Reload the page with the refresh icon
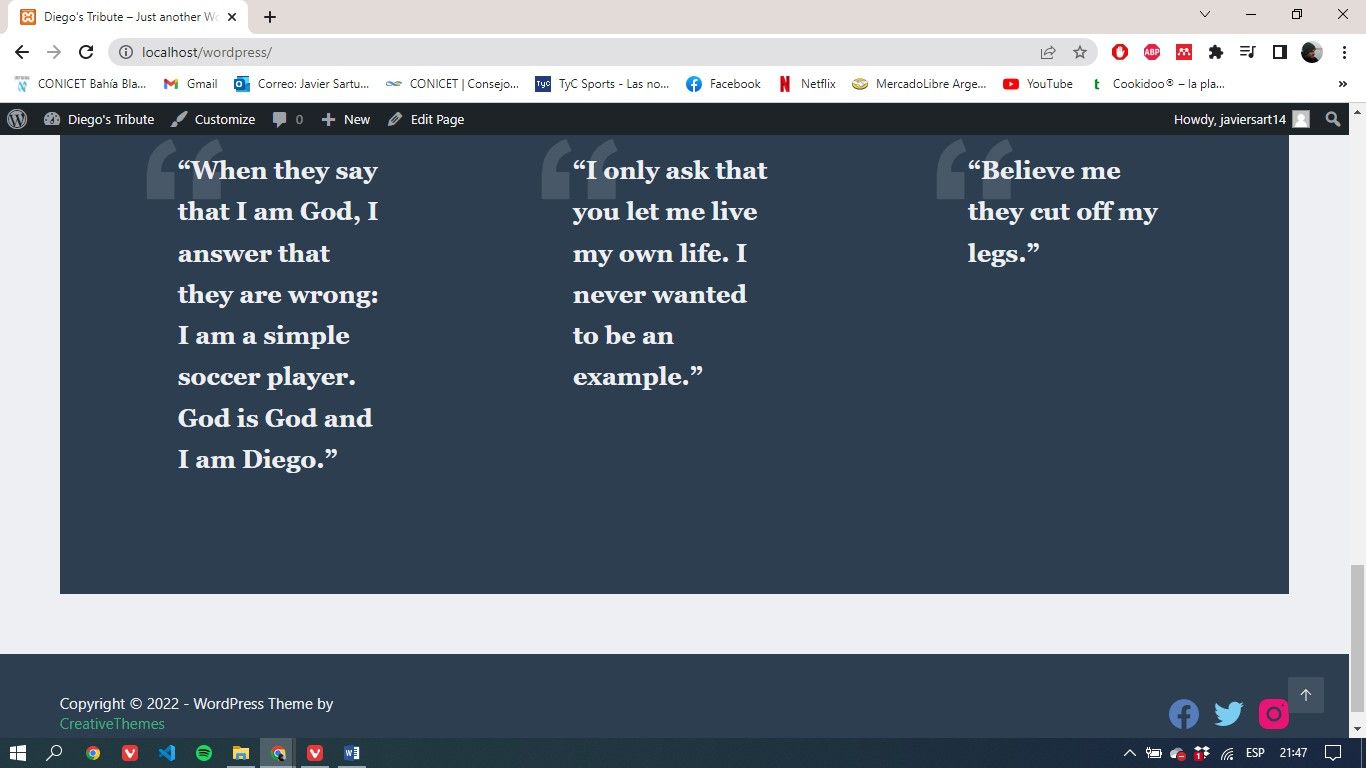The image size is (1366, 768). [x=86, y=52]
